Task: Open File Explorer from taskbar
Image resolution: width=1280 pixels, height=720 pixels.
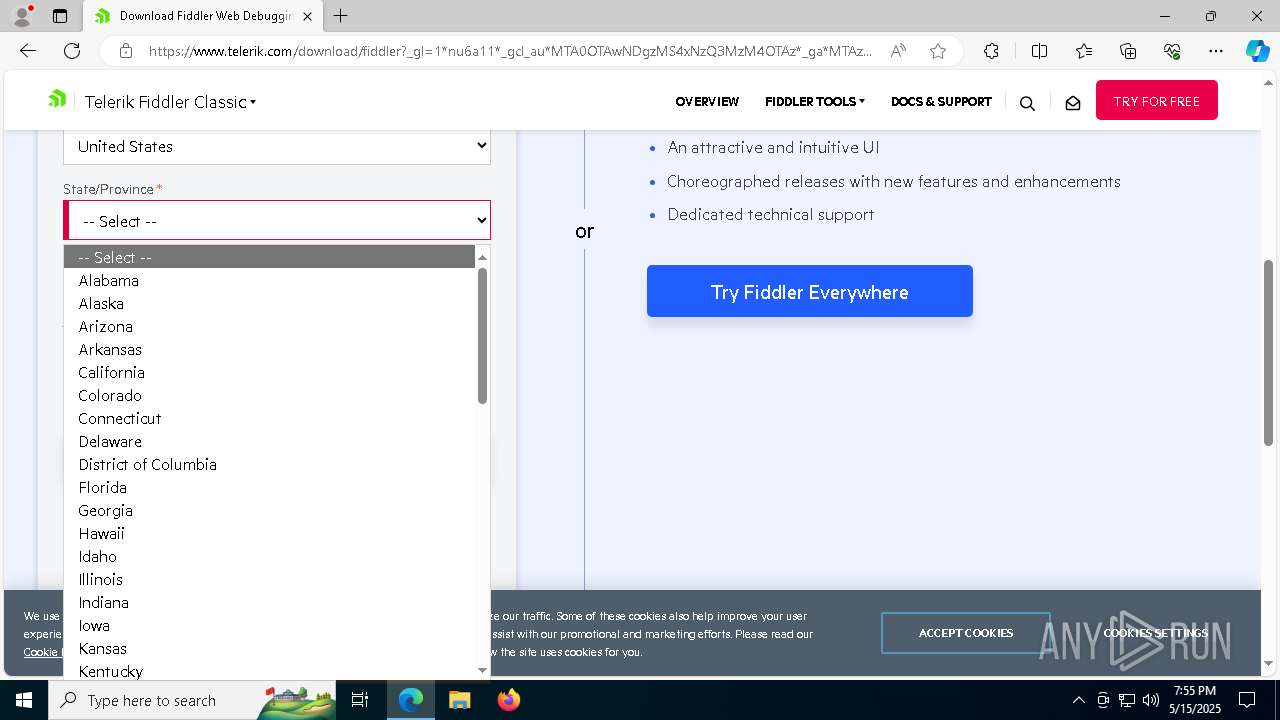Action: pos(459,700)
